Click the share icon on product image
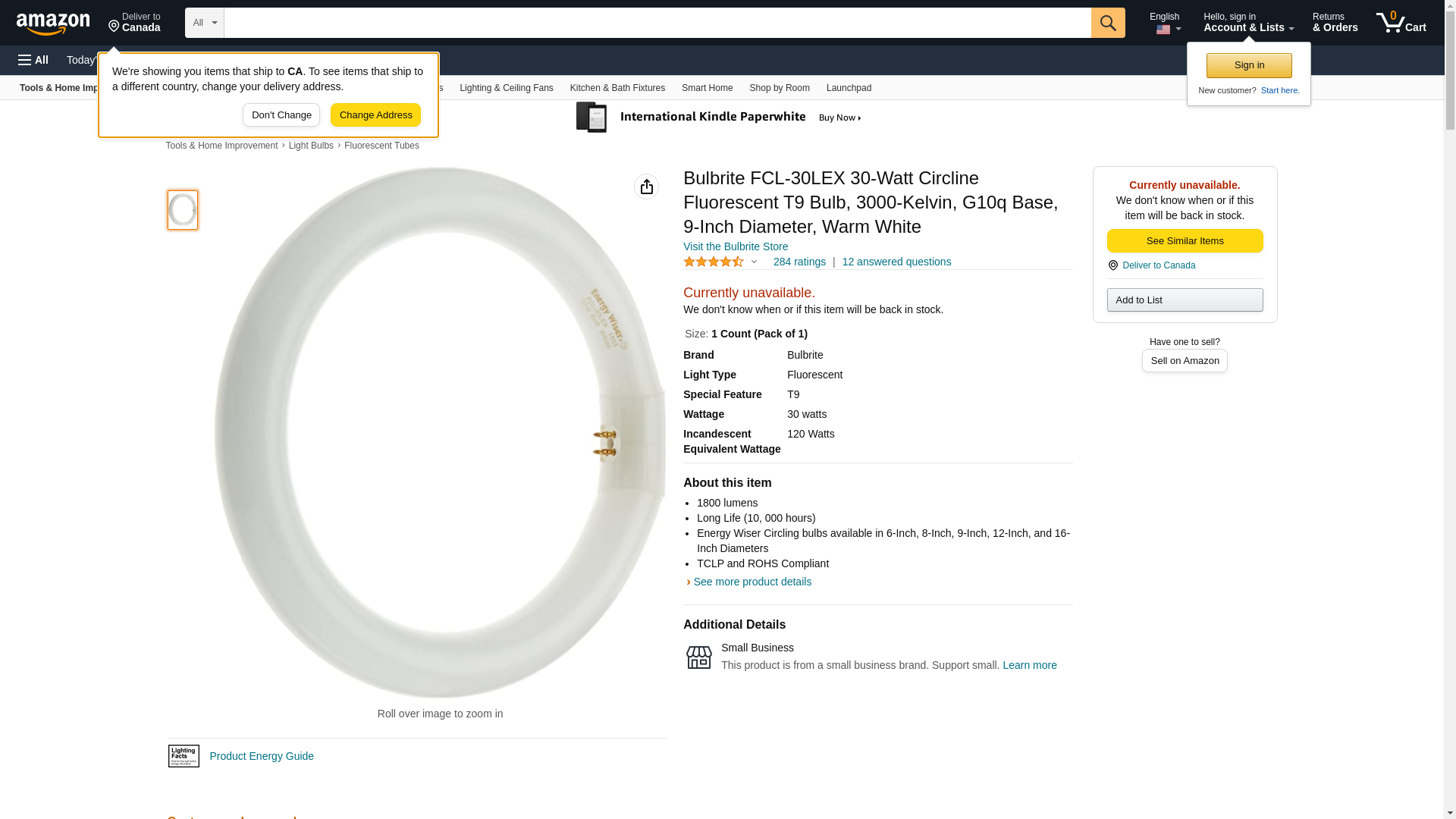 (646, 187)
